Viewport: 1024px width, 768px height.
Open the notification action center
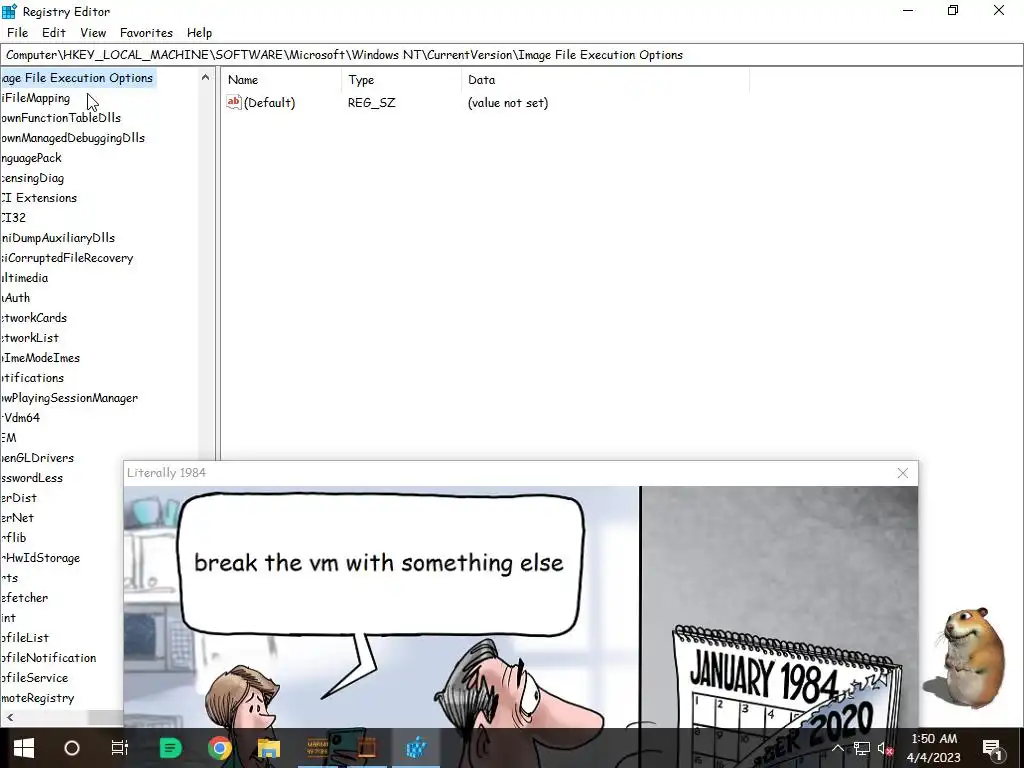click(x=991, y=748)
